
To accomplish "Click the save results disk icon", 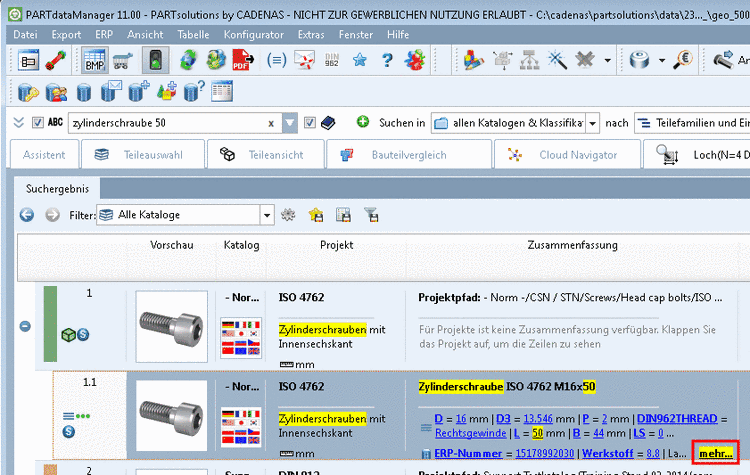I will coord(343,215).
